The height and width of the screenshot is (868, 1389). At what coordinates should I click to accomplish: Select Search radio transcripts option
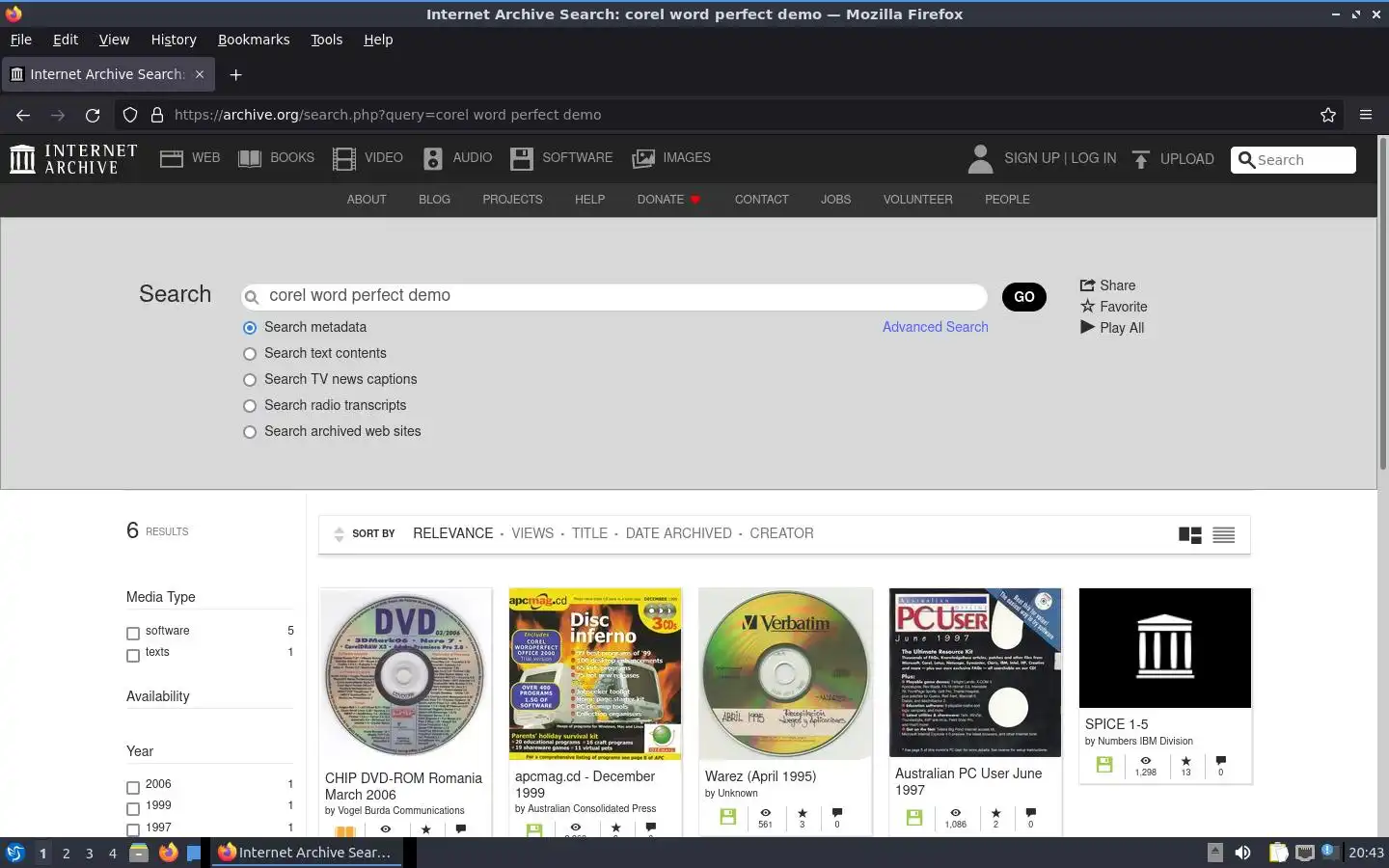[250, 406]
